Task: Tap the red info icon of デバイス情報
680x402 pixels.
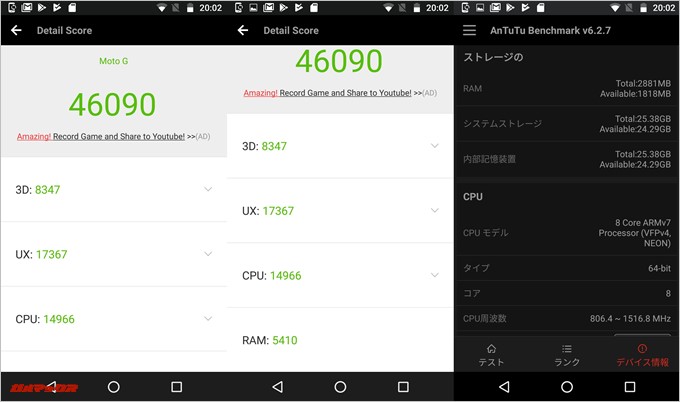Action: click(x=642, y=349)
